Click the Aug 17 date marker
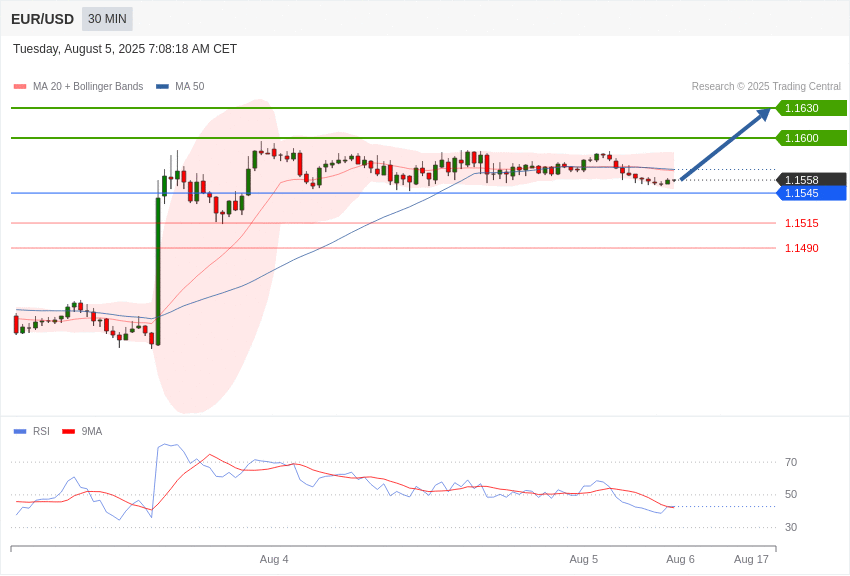Screen dimensions: 850x576 click(x=751, y=559)
